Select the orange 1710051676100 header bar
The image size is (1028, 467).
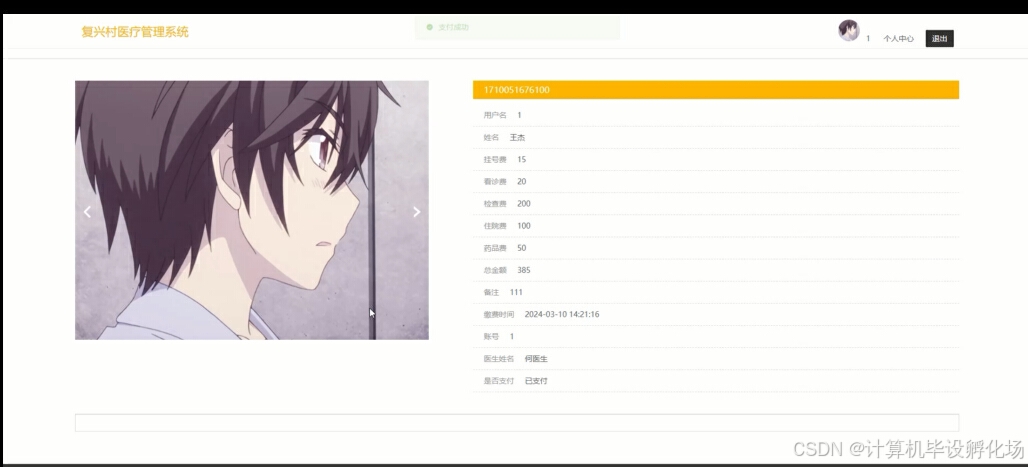(x=715, y=90)
